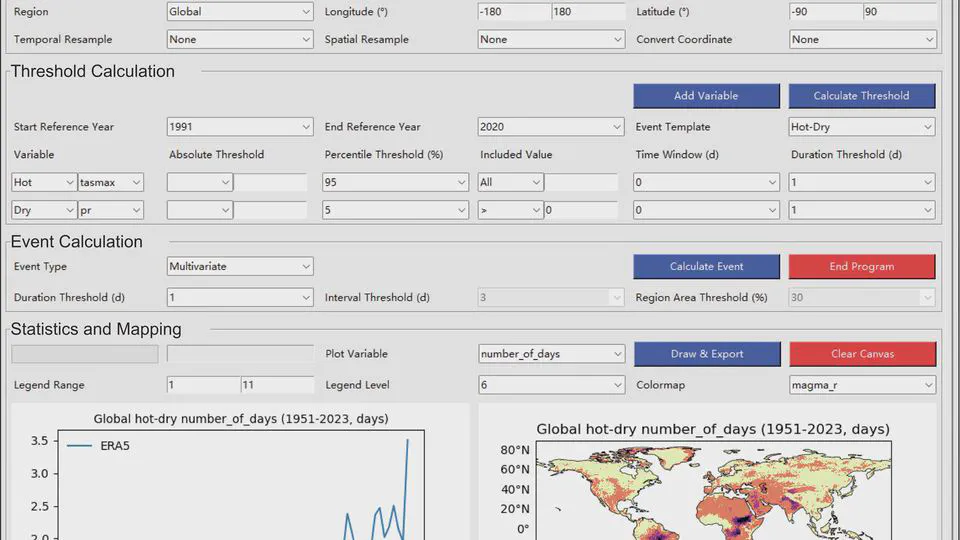Open the Temporal Resample dropdown
Image resolution: width=960 pixels, height=540 pixels.
click(240, 40)
